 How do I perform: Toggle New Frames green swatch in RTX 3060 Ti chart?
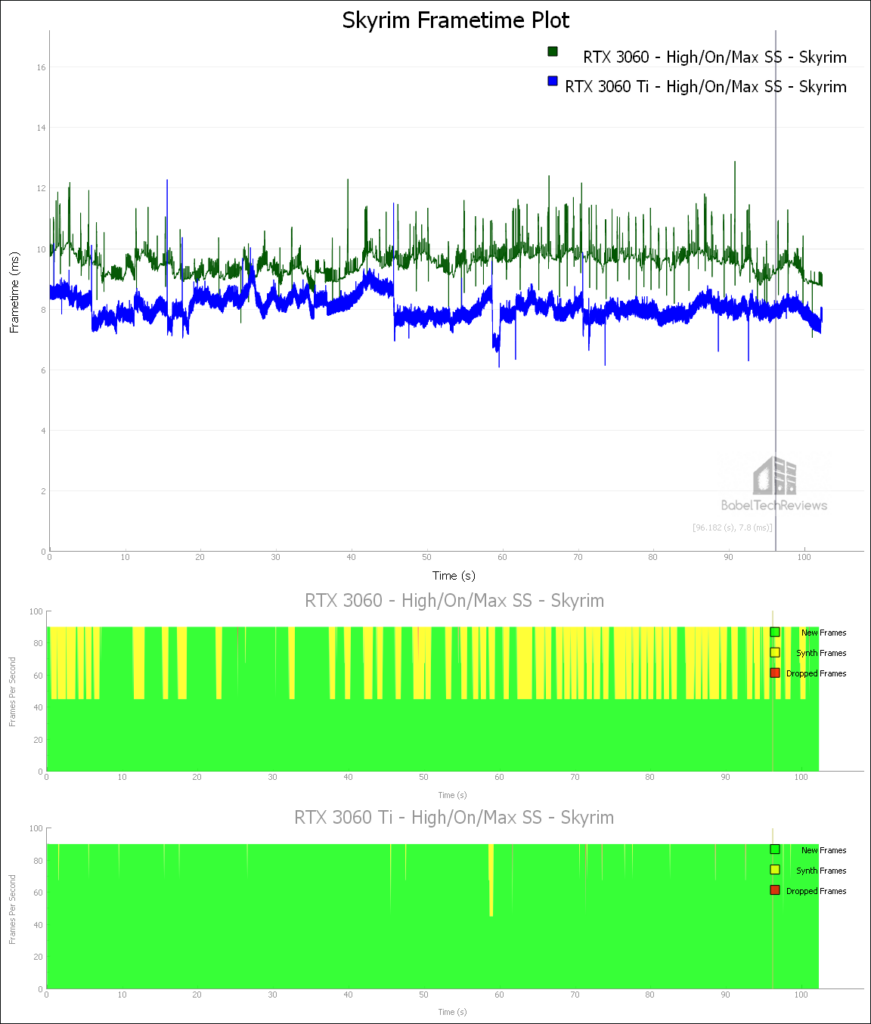[774, 850]
